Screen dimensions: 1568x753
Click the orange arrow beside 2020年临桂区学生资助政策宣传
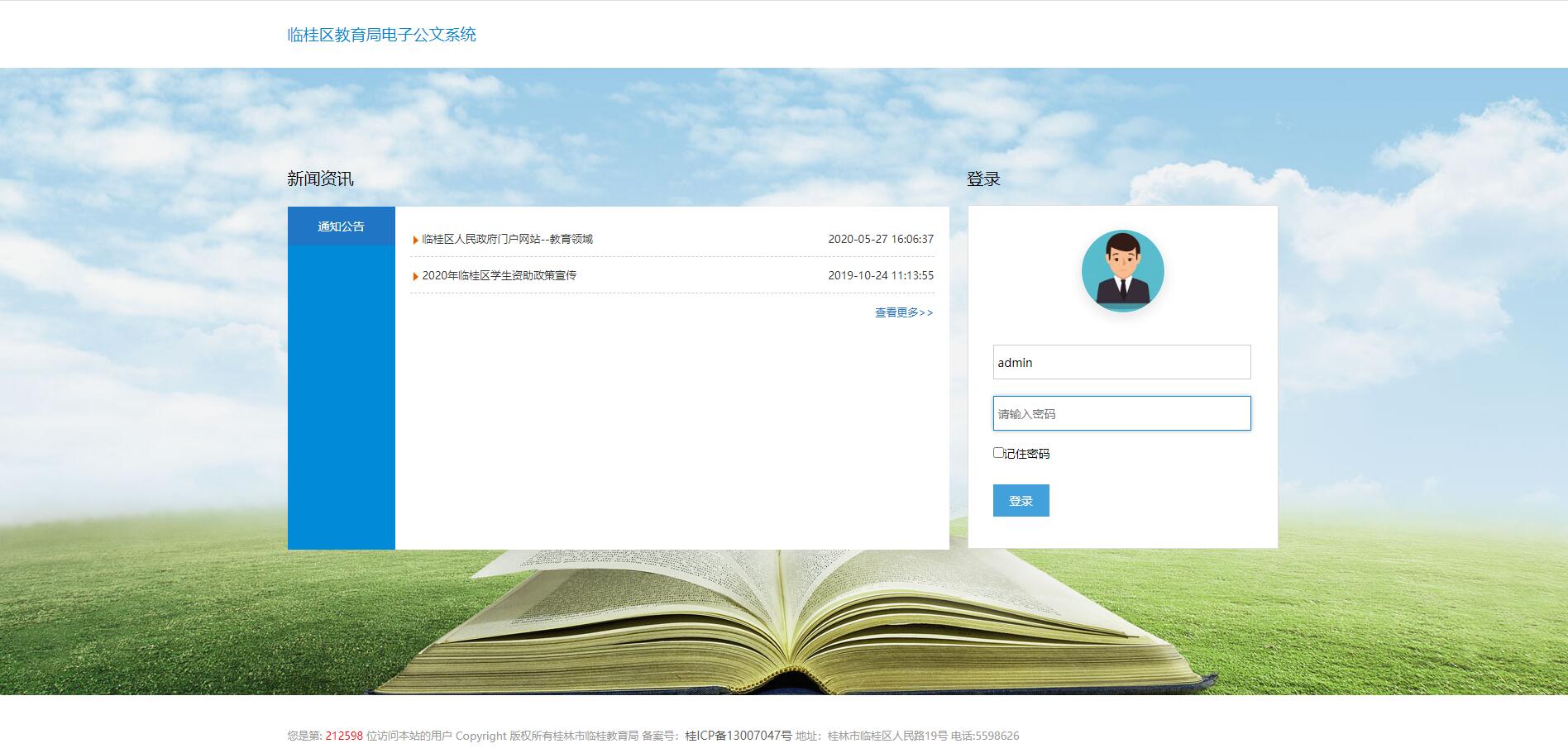pos(415,276)
